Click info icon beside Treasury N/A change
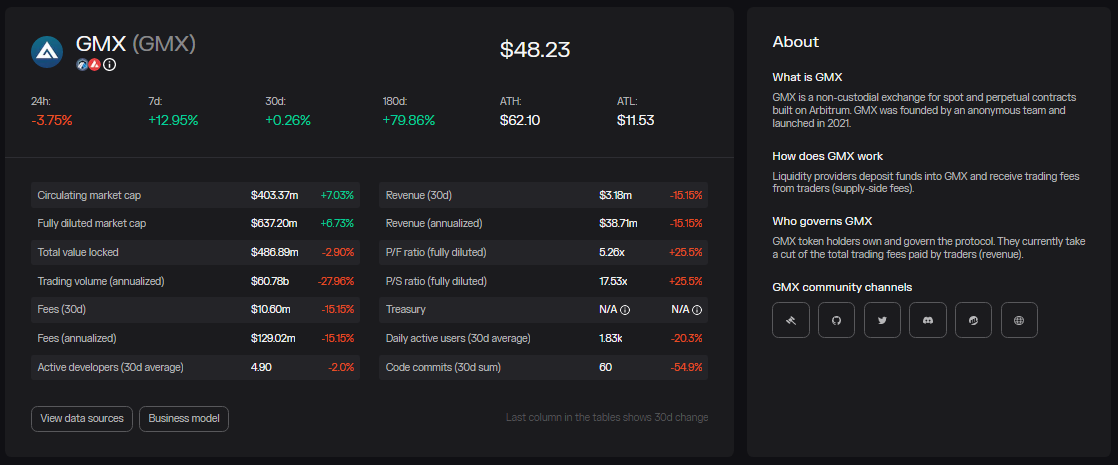Image resolution: width=1118 pixels, height=465 pixels. point(697,310)
